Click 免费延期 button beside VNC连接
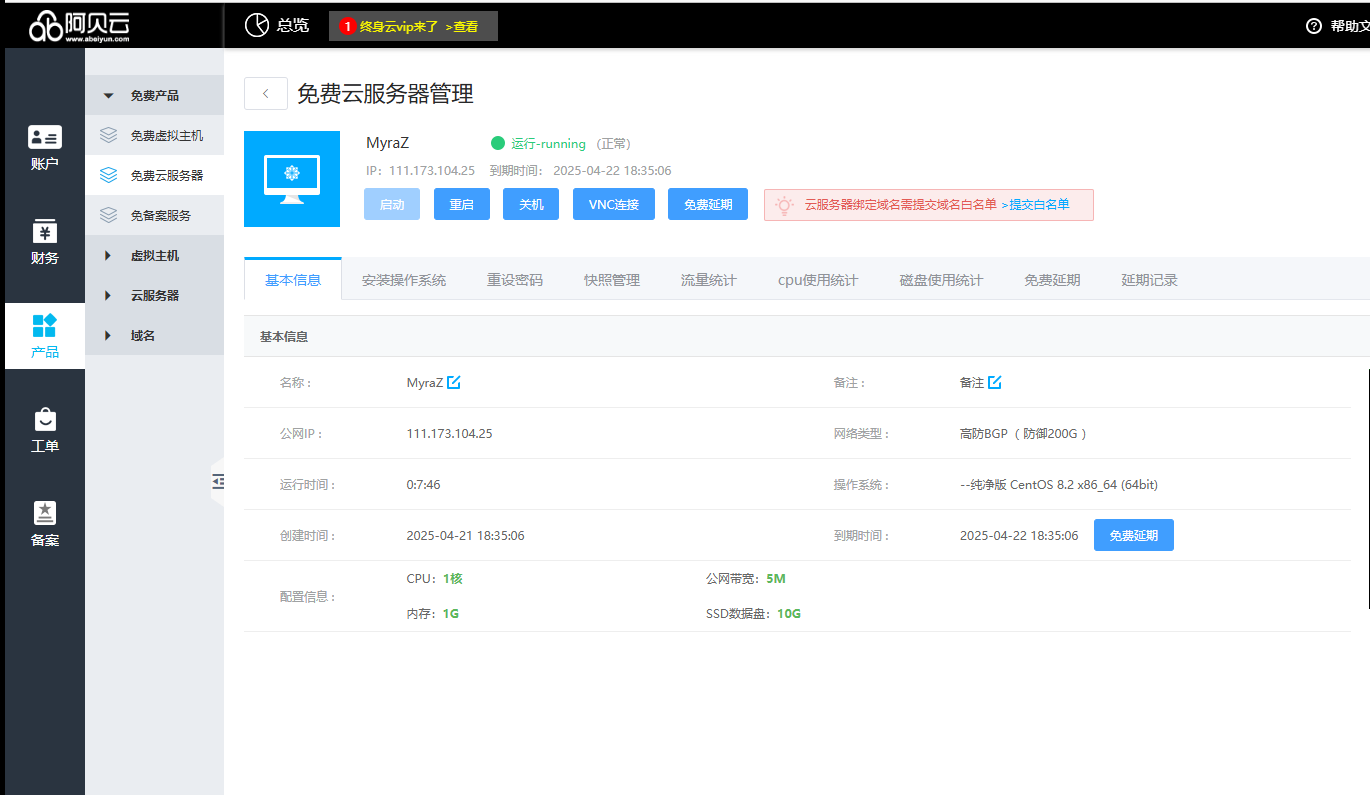Screen dimensions: 1370x795 [708, 204]
